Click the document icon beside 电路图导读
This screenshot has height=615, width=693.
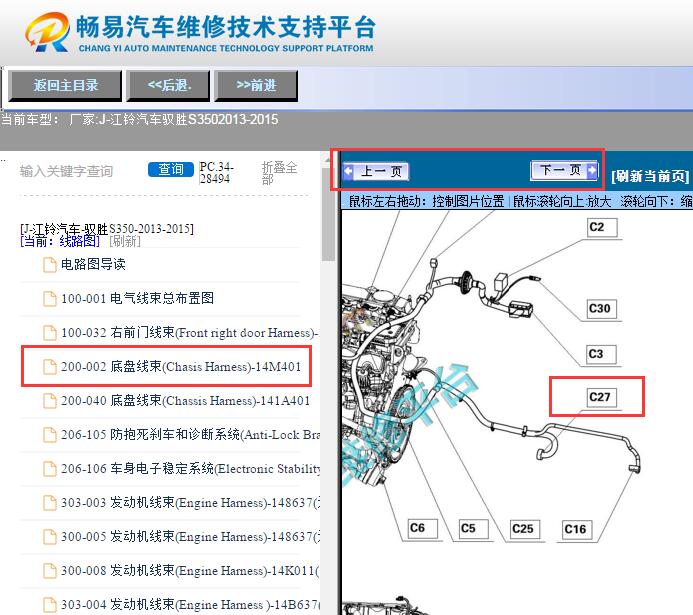tap(50, 265)
